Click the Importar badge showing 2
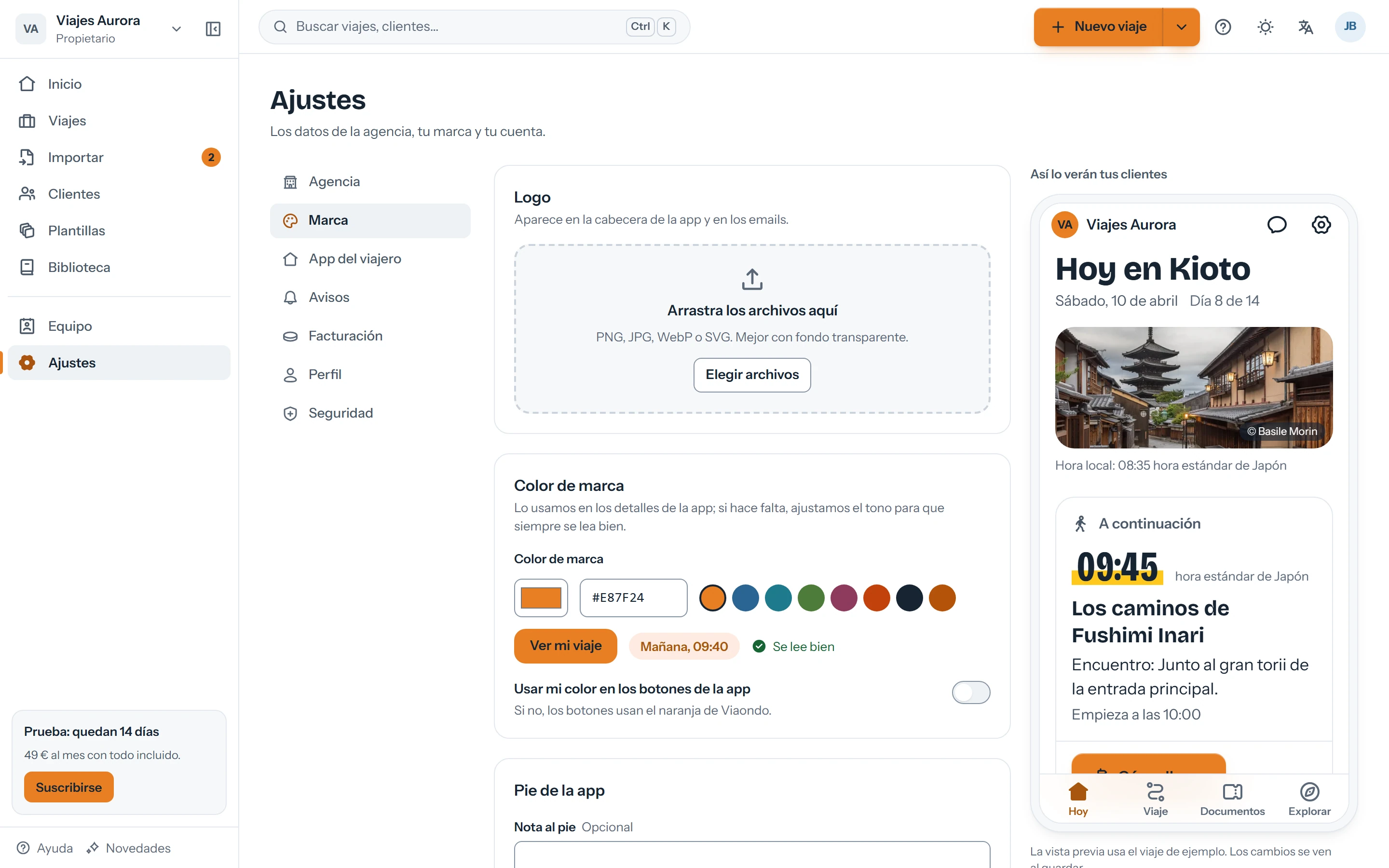 pyautogui.click(x=211, y=157)
